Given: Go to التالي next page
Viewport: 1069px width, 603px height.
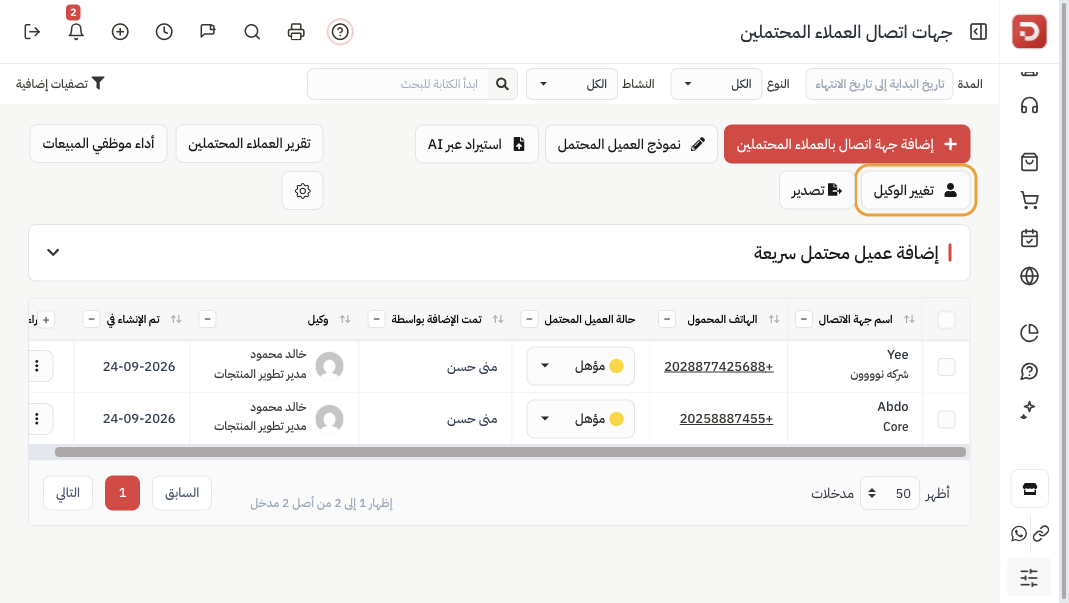Looking at the screenshot, I should tap(67, 492).
